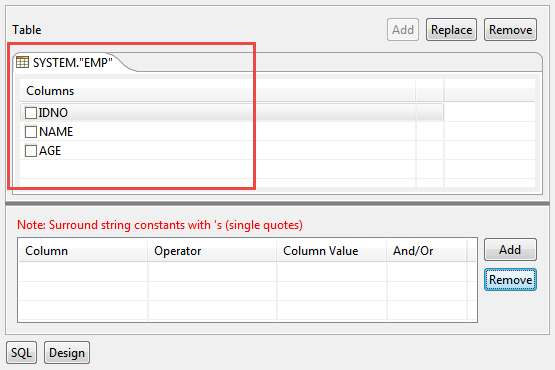The width and height of the screenshot is (555, 370).
Task: Remove the selected condition row
Action: click(510, 280)
